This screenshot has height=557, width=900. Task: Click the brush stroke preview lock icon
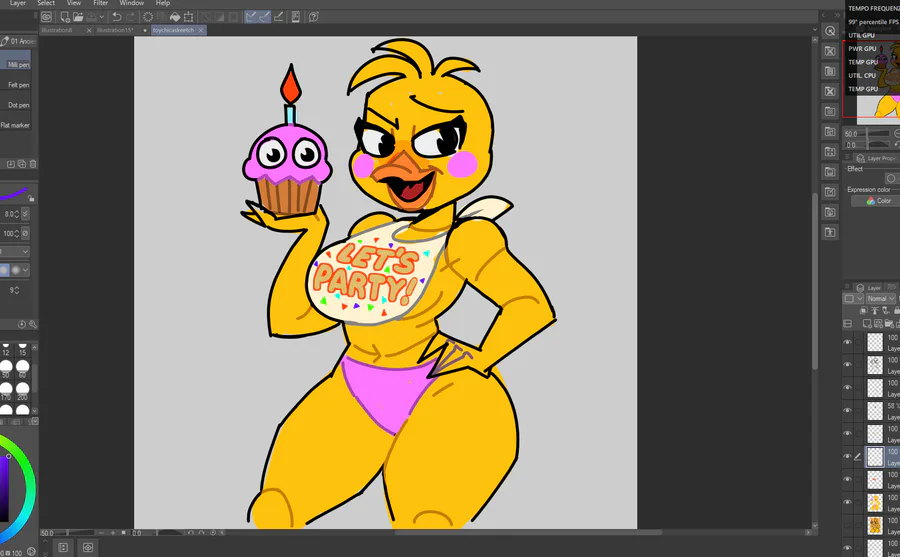31,199
